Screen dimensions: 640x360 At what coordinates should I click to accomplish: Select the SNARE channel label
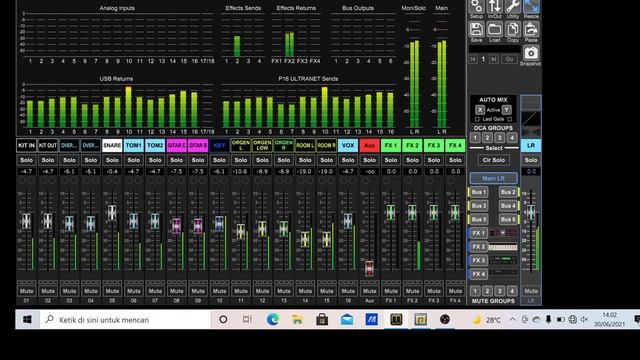pyautogui.click(x=112, y=145)
